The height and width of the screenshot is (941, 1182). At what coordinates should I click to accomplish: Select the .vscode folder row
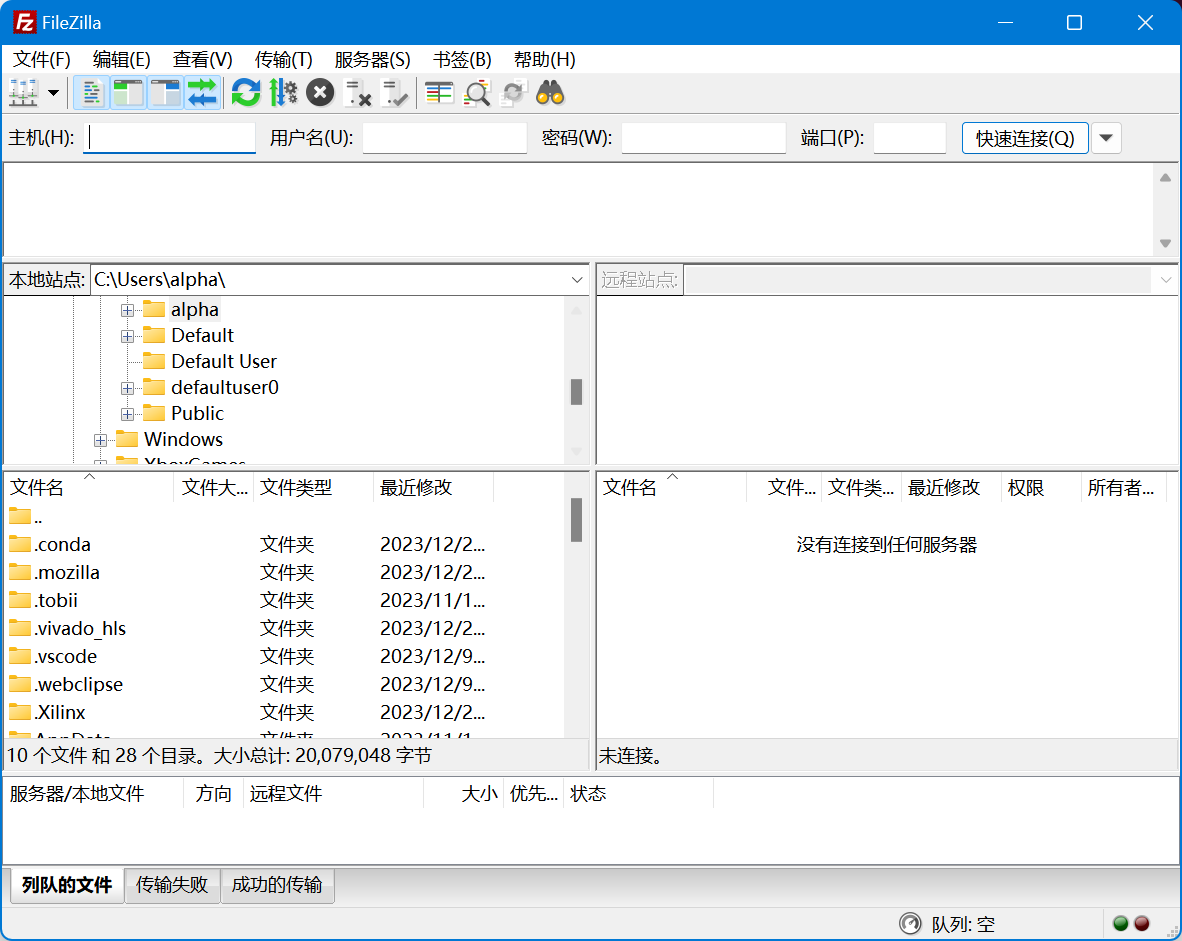click(x=284, y=656)
